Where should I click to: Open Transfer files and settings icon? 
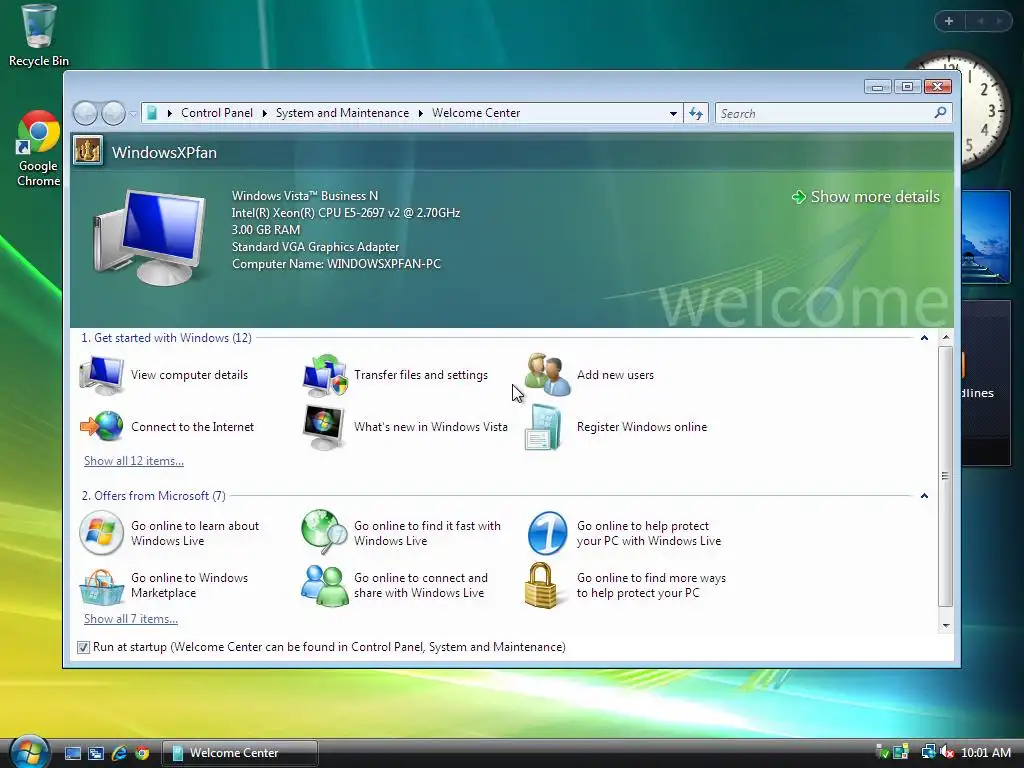coord(325,375)
